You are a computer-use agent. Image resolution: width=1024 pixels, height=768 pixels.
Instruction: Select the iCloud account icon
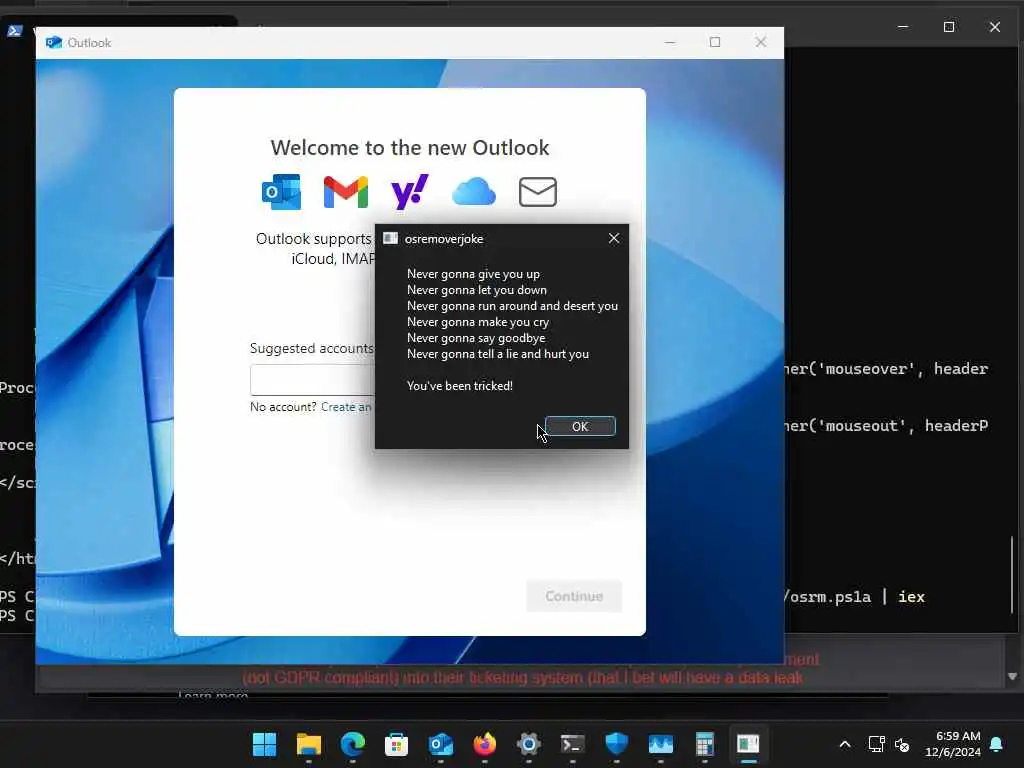474,192
